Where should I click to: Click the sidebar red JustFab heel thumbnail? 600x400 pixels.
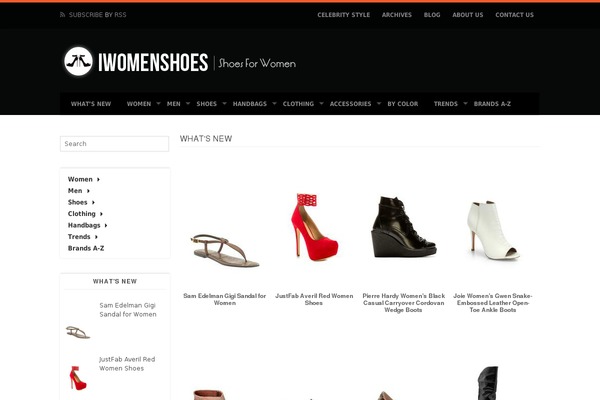78,378
